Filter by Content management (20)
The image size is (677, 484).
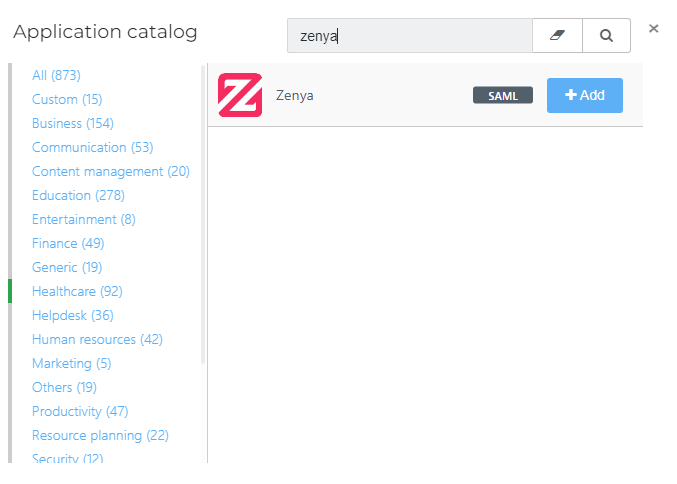[111, 171]
